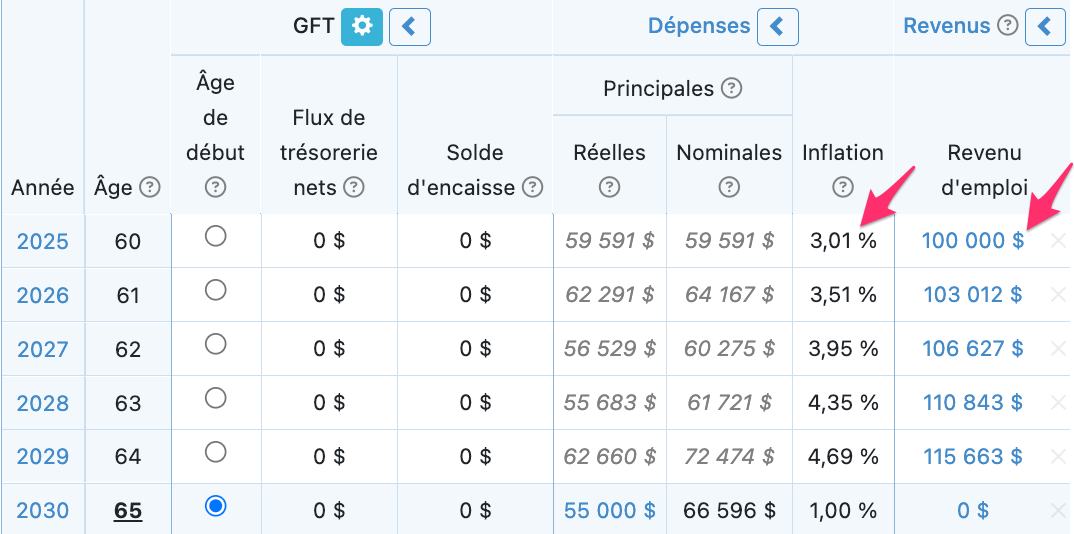This screenshot has width=1074, height=534.
Task: Open the GFT settings gear icon
Action: [362, 27]
